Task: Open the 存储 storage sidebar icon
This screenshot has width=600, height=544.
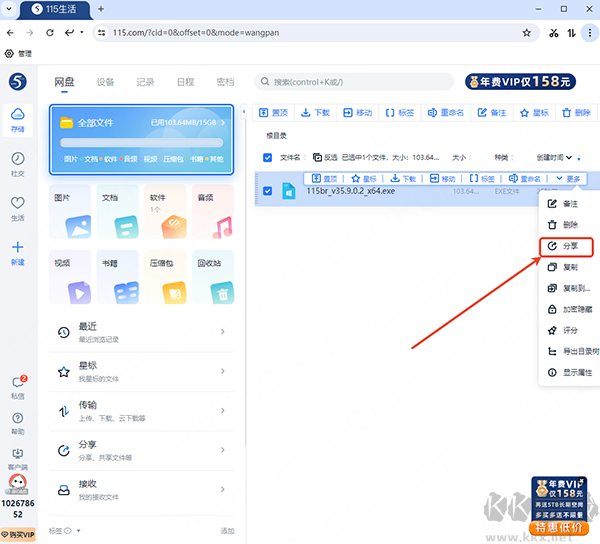Action: click(18, 119)
